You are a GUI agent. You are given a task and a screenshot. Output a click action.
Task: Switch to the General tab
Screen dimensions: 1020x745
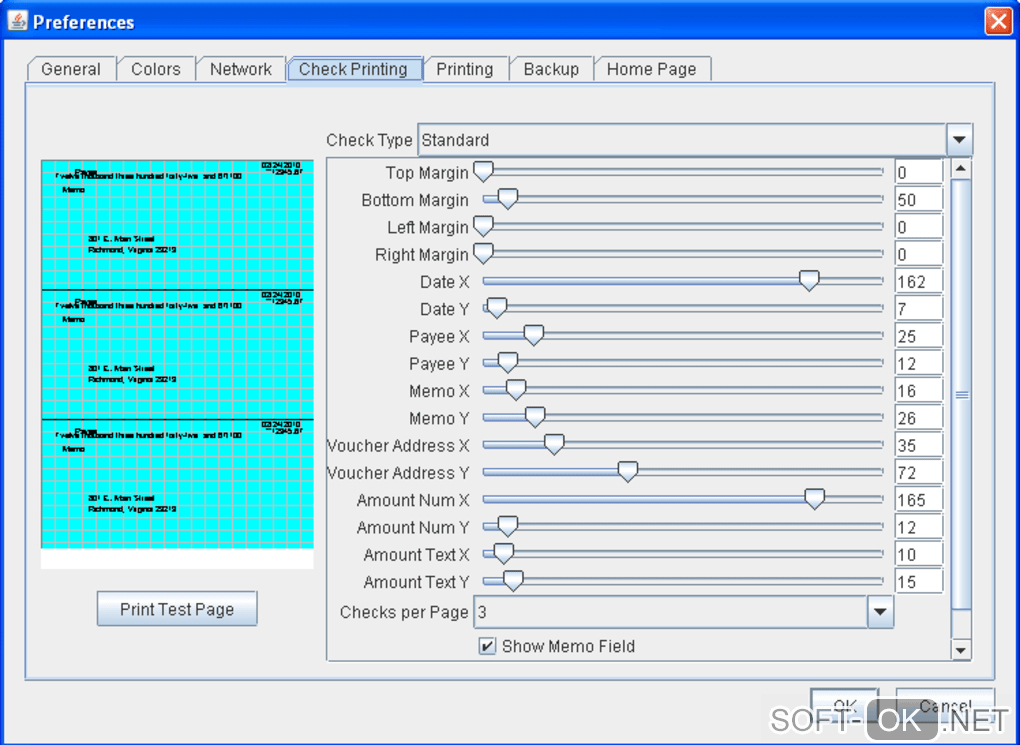(71, 69)
